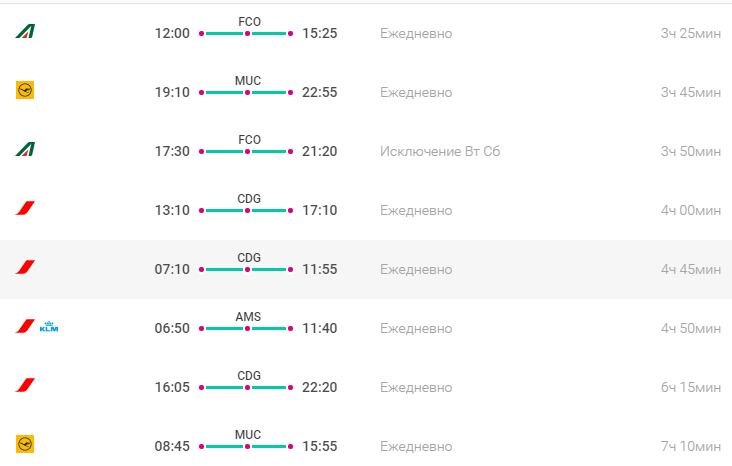This screenshot has width=732, height=466.
Task: Click Air France logo on 07:10 flight
Action: (25, 268)
